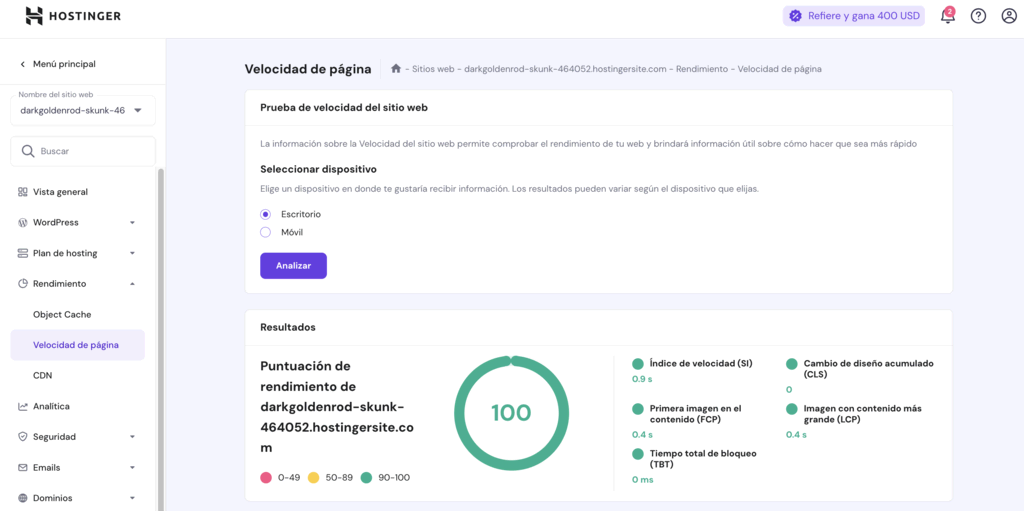Click the Emails envelope icon
The image size is (1024, 511).
pyautogui.click(x=22, y=468)
